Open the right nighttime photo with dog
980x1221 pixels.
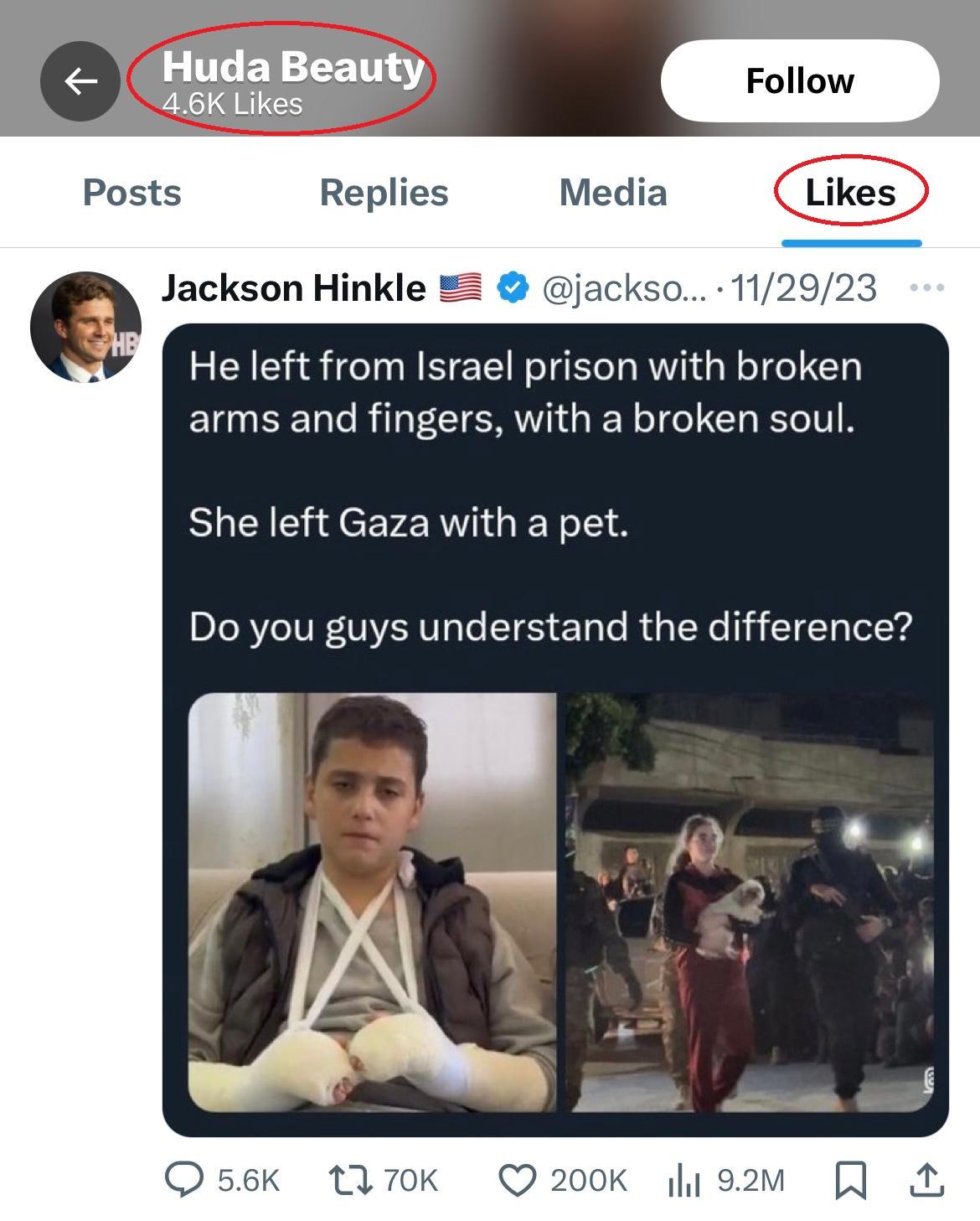tap(750, 902)
